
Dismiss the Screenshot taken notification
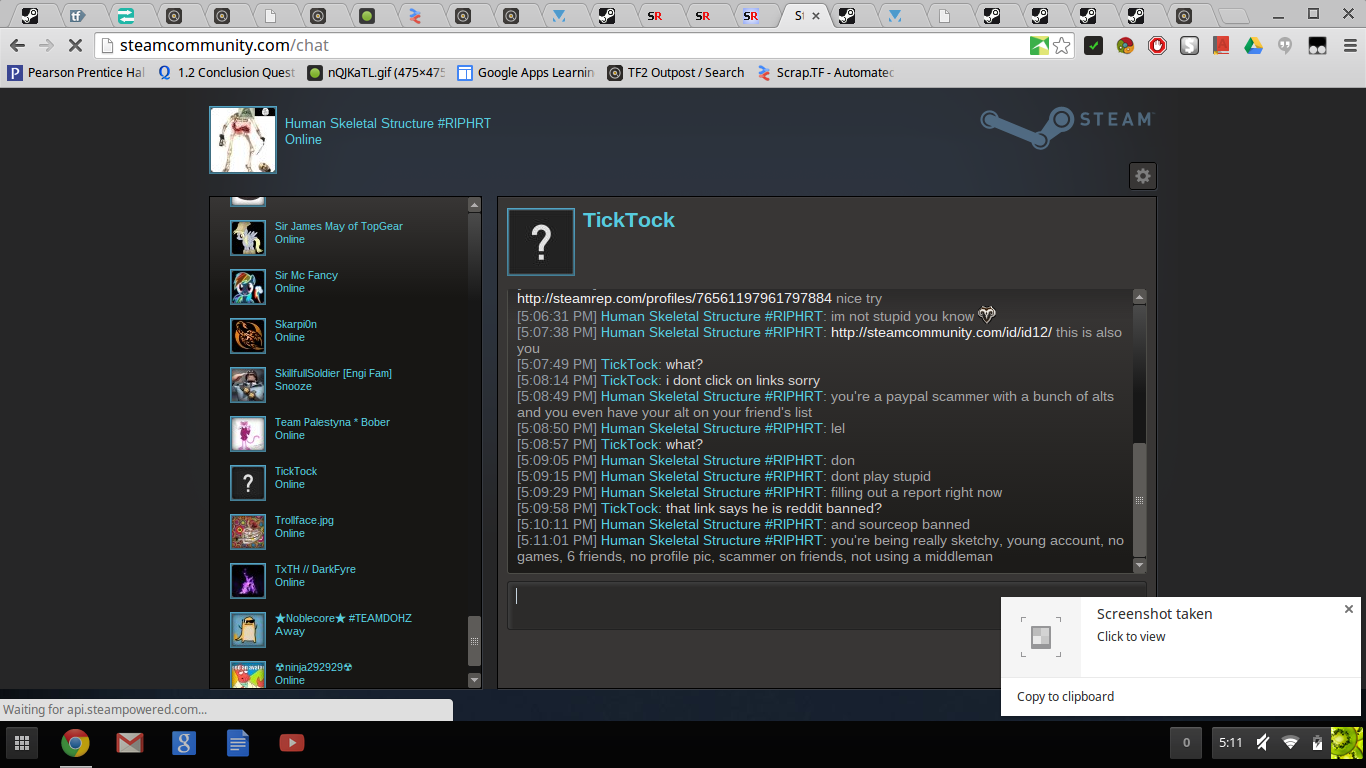click(1348, 609)
